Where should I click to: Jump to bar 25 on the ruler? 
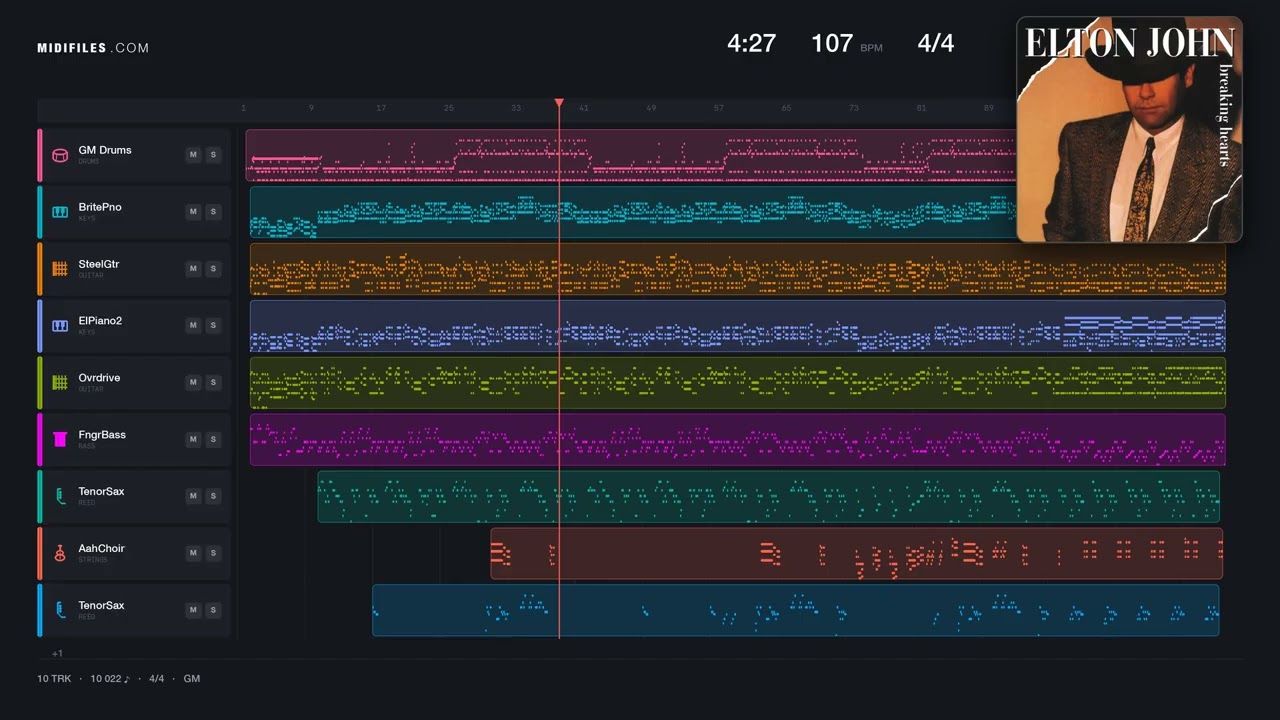(449, 108)
